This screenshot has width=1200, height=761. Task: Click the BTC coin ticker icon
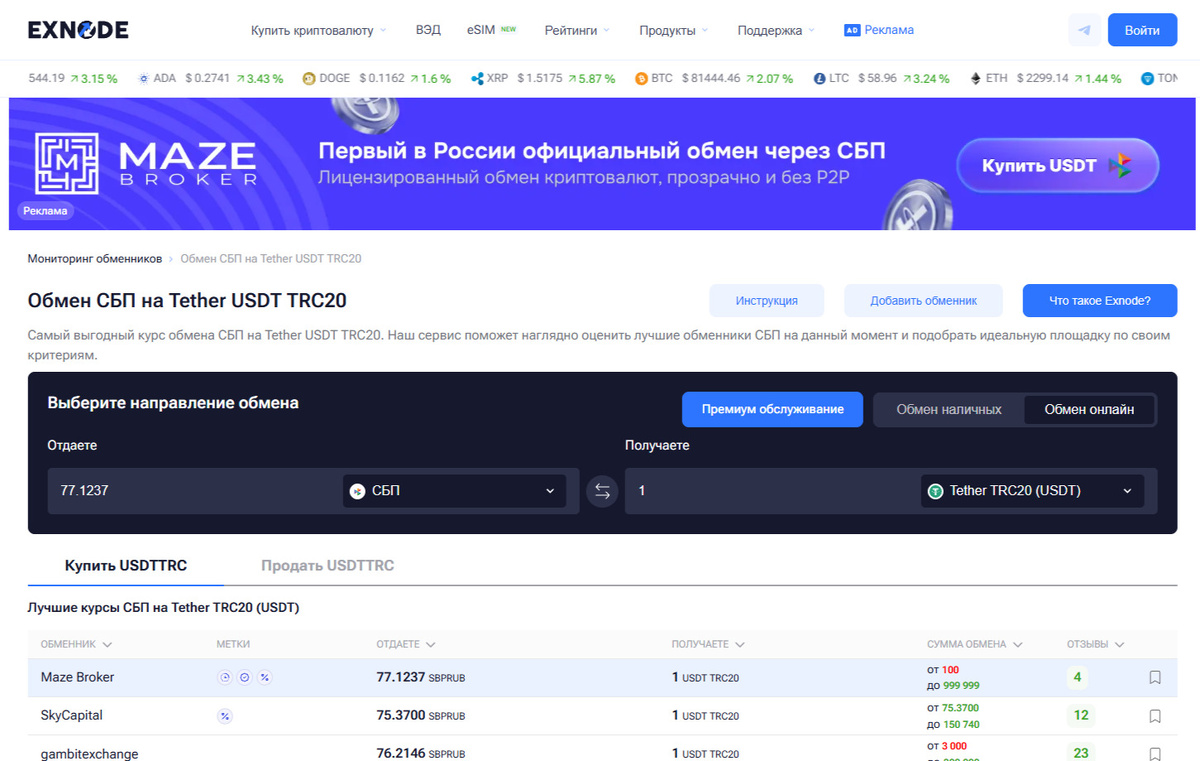pyautogui.click(x=641, y=78)
